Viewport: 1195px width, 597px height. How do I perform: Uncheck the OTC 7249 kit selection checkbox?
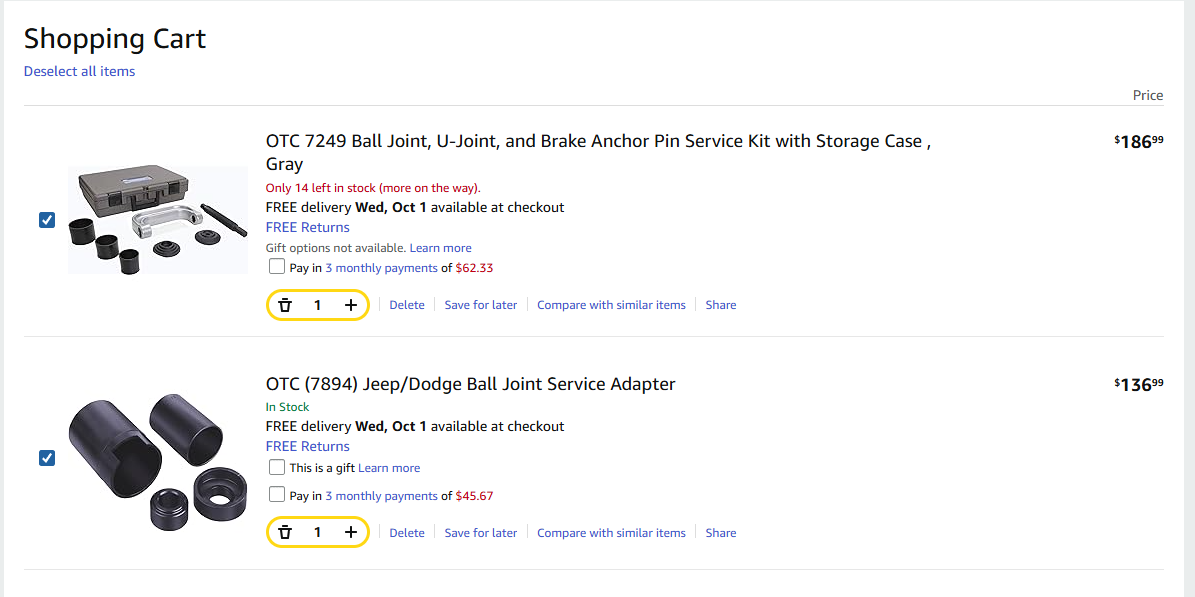click(47, 220)
